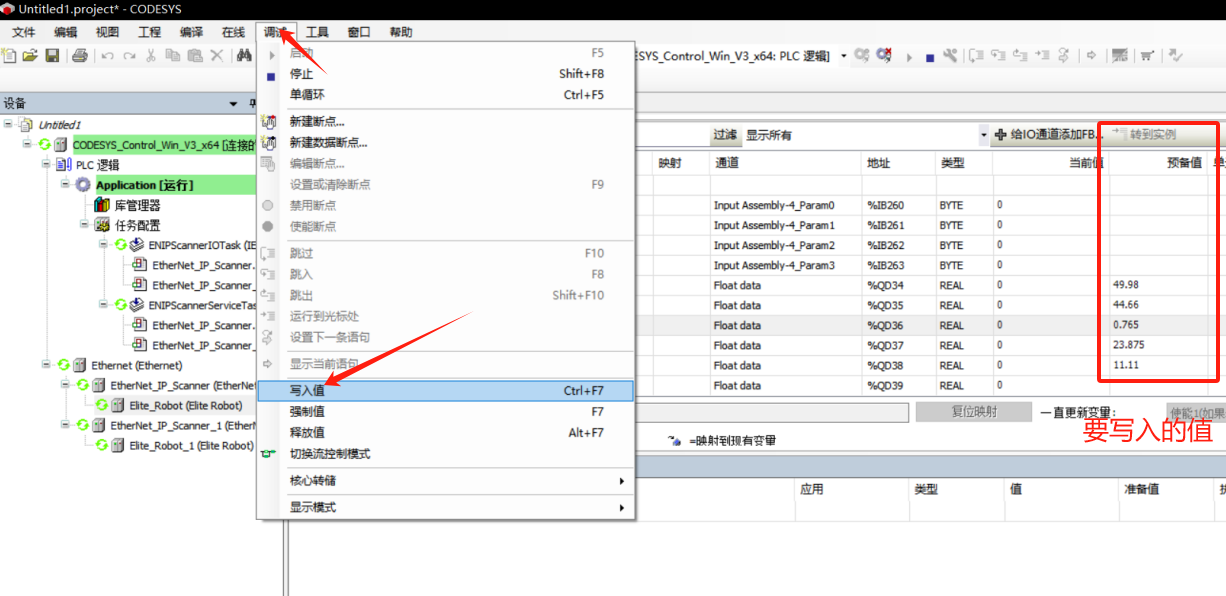Select Elite_Robot_1 device in tree
The image size is (1226, 596).
point(191,446)
